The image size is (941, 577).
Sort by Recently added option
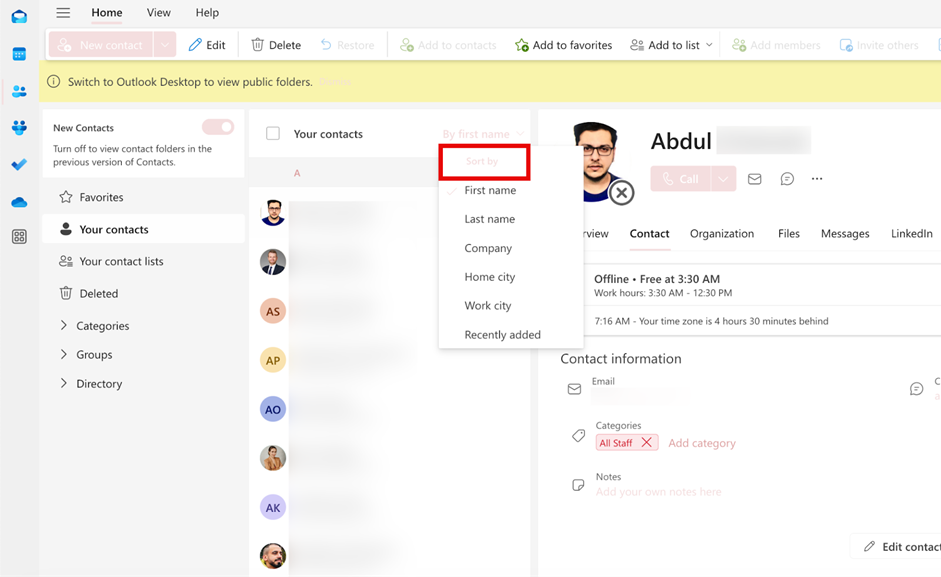pyautogui.click(x=511, y=334)
